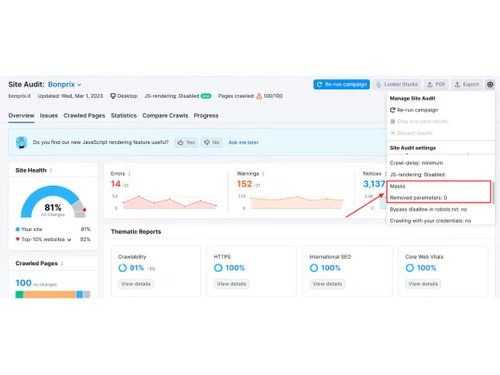Open Bypass disallow in robots.txt setting

point(428,209)
